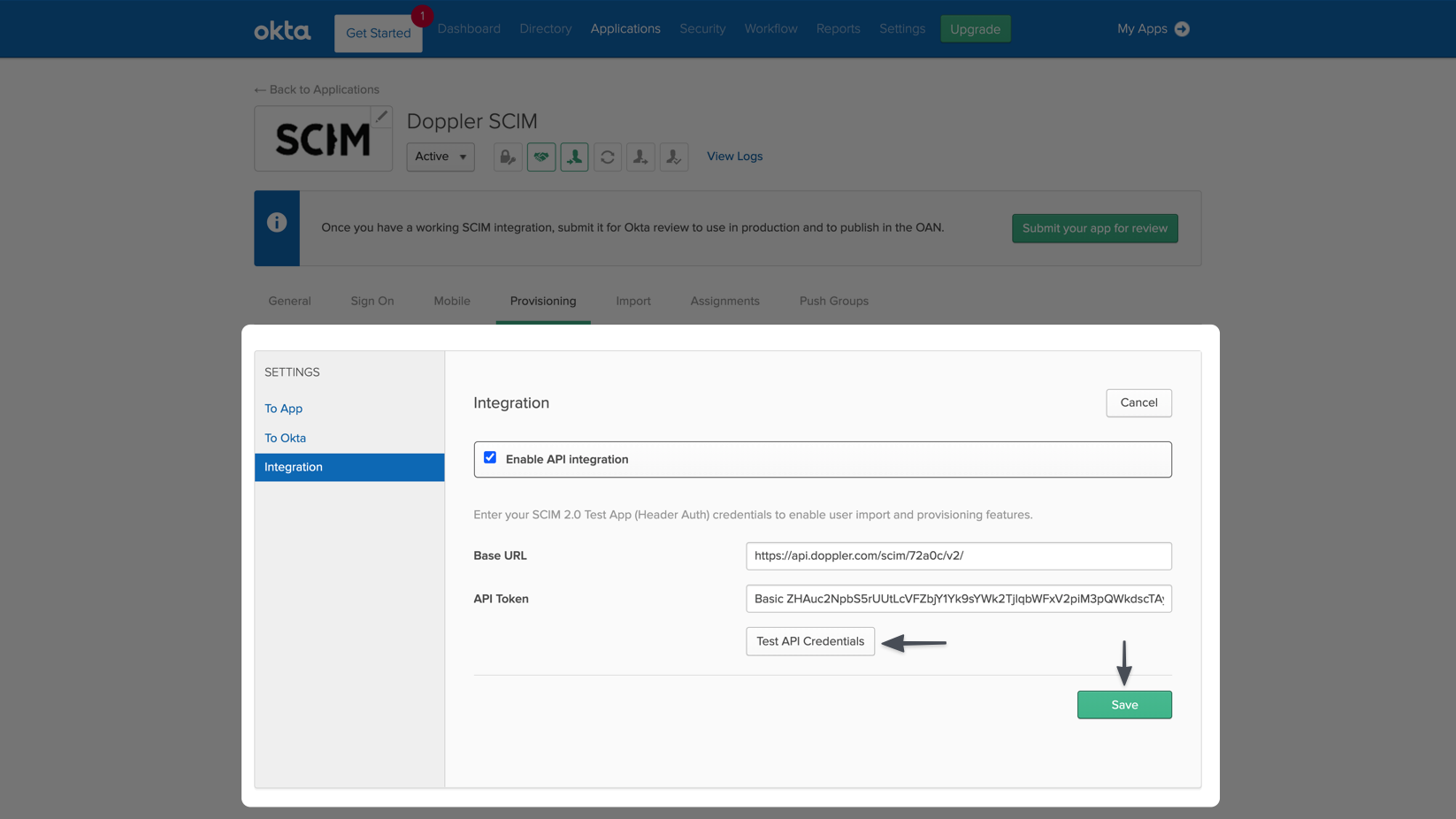Open the Security menu
The height and width of the screenshot is (819, 1456).
click(x=702, y=29)
